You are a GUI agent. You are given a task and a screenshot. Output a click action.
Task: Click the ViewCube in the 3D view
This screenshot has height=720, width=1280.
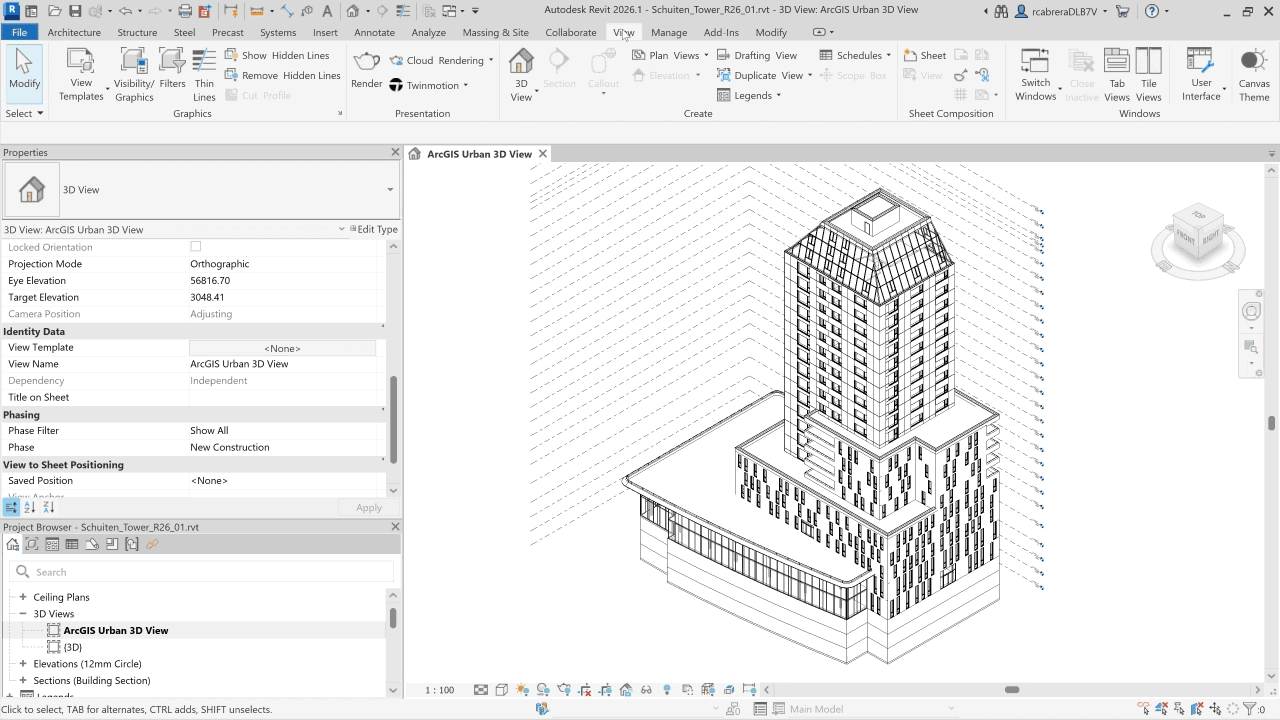coord(1197,238)
